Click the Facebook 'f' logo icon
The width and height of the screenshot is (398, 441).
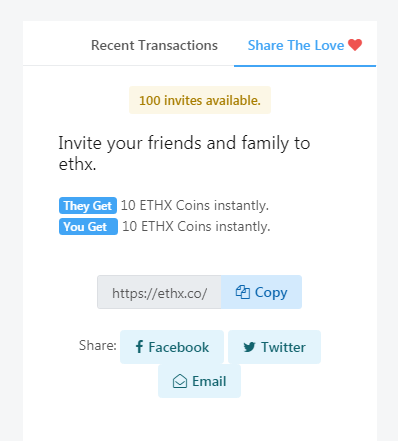click(x=139, y=347)
